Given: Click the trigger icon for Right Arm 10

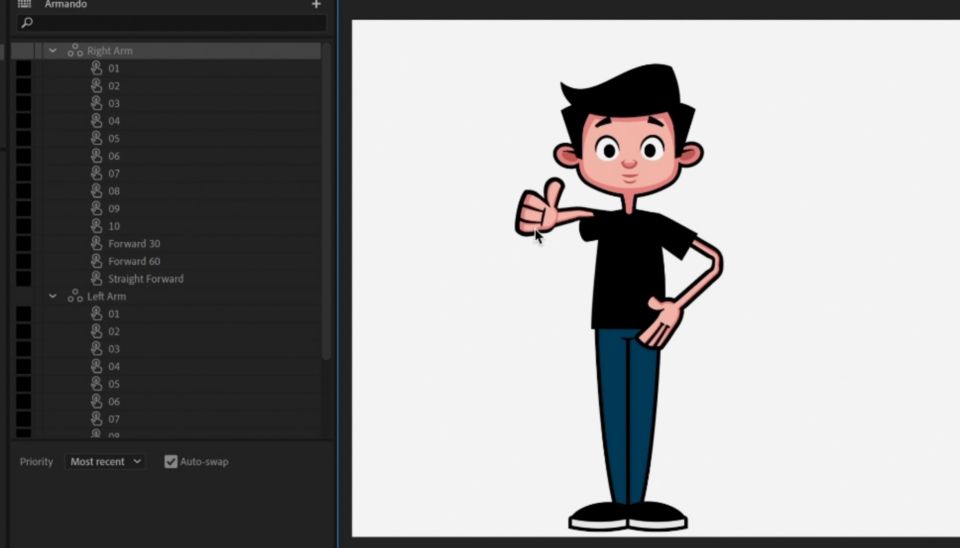Looking at the screenshot, I should (97, 226).
